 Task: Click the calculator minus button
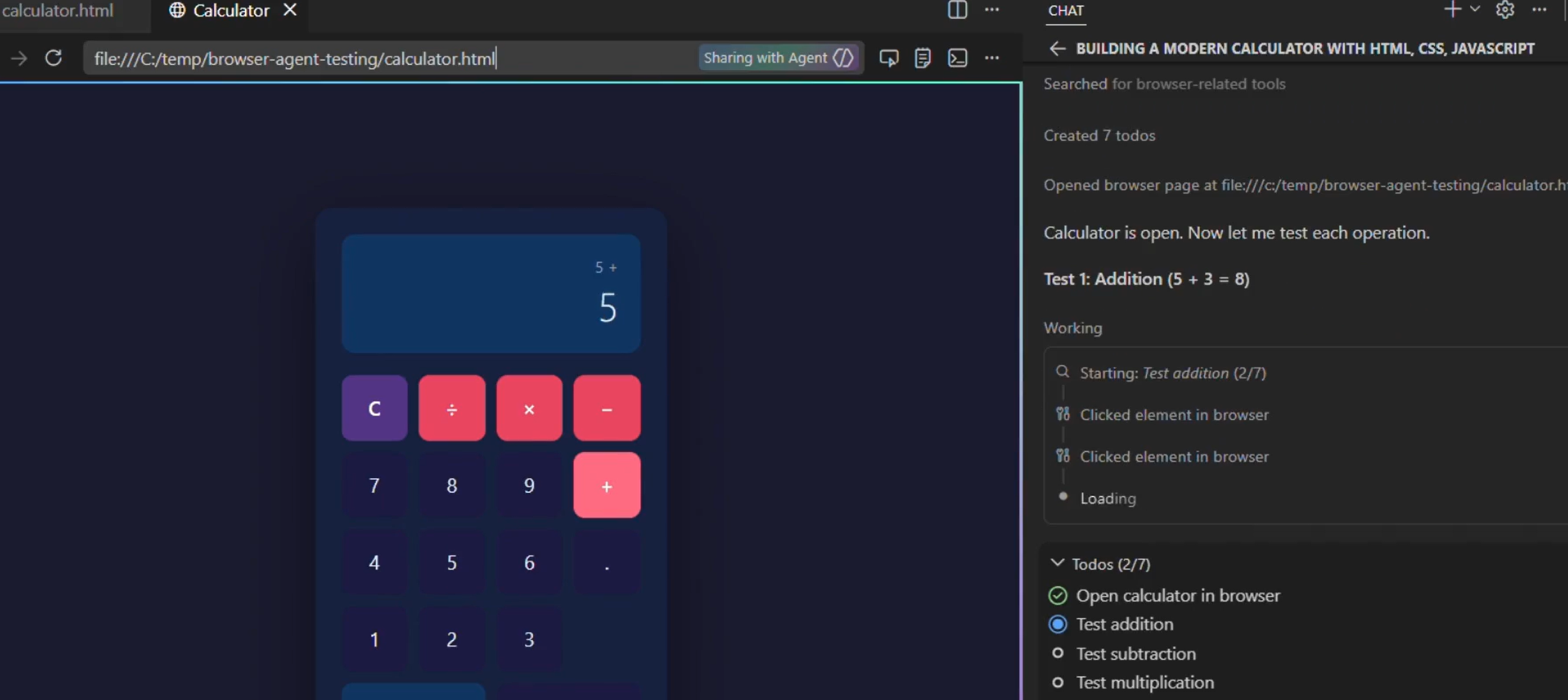pyautogui.click(x=607, y=408)
